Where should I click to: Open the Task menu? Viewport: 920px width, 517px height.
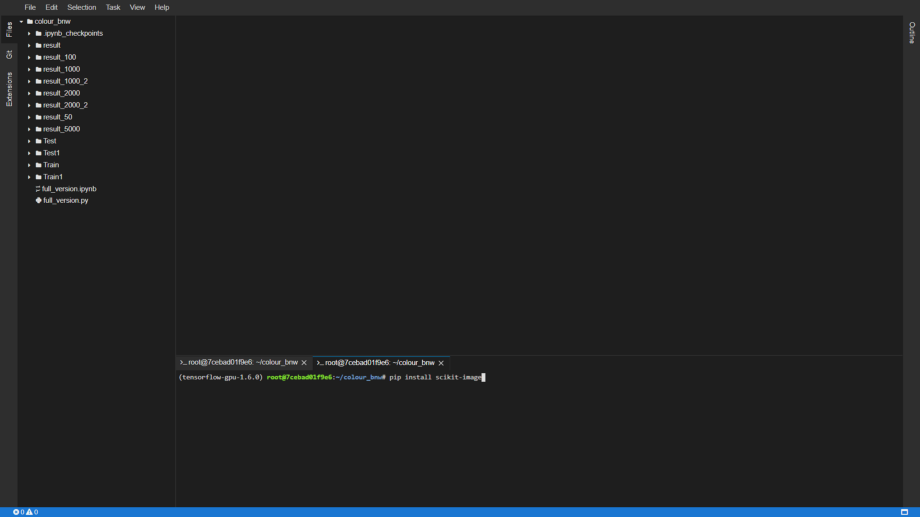(x=113, y=8)
